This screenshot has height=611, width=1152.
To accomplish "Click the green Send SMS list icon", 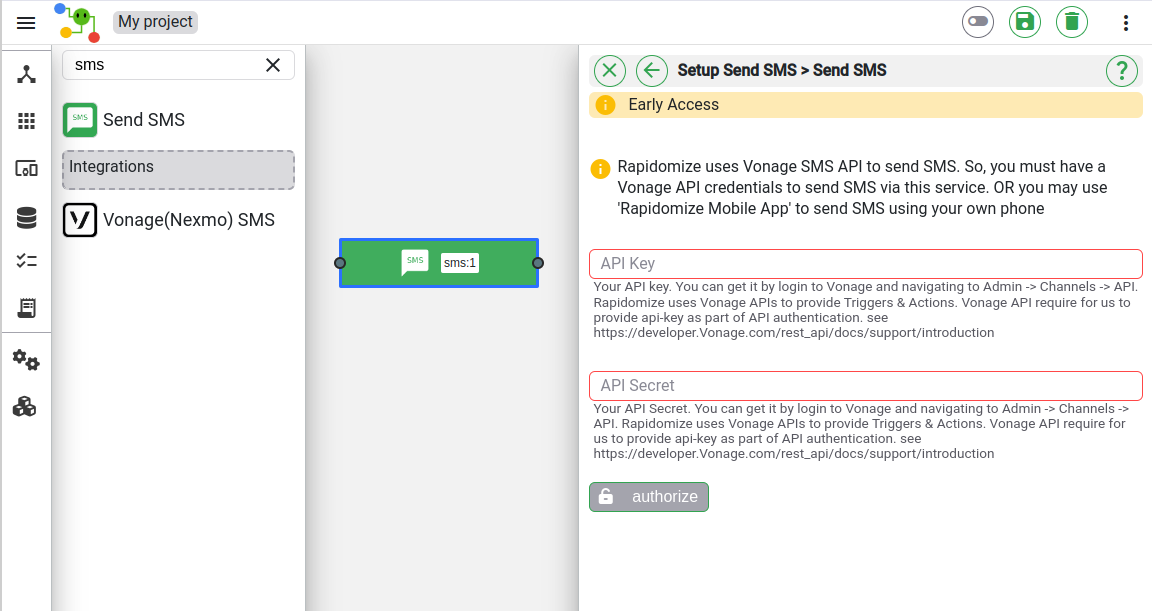I will 79,120.
